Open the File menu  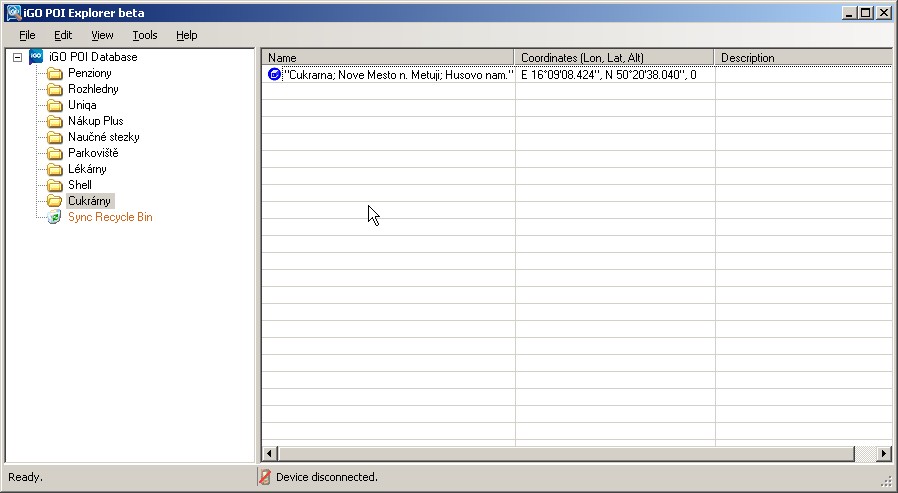(27, 35)
